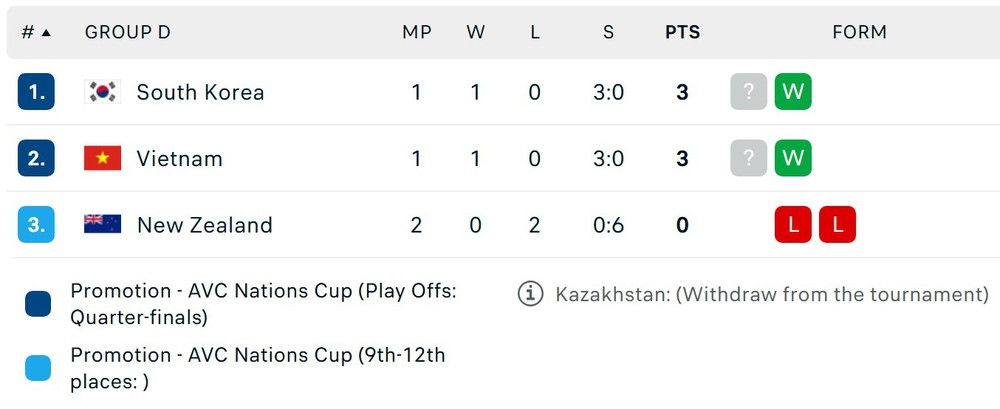1000x409 pixels.
Task: Sort table by rank number column
Action: point(36,33)
